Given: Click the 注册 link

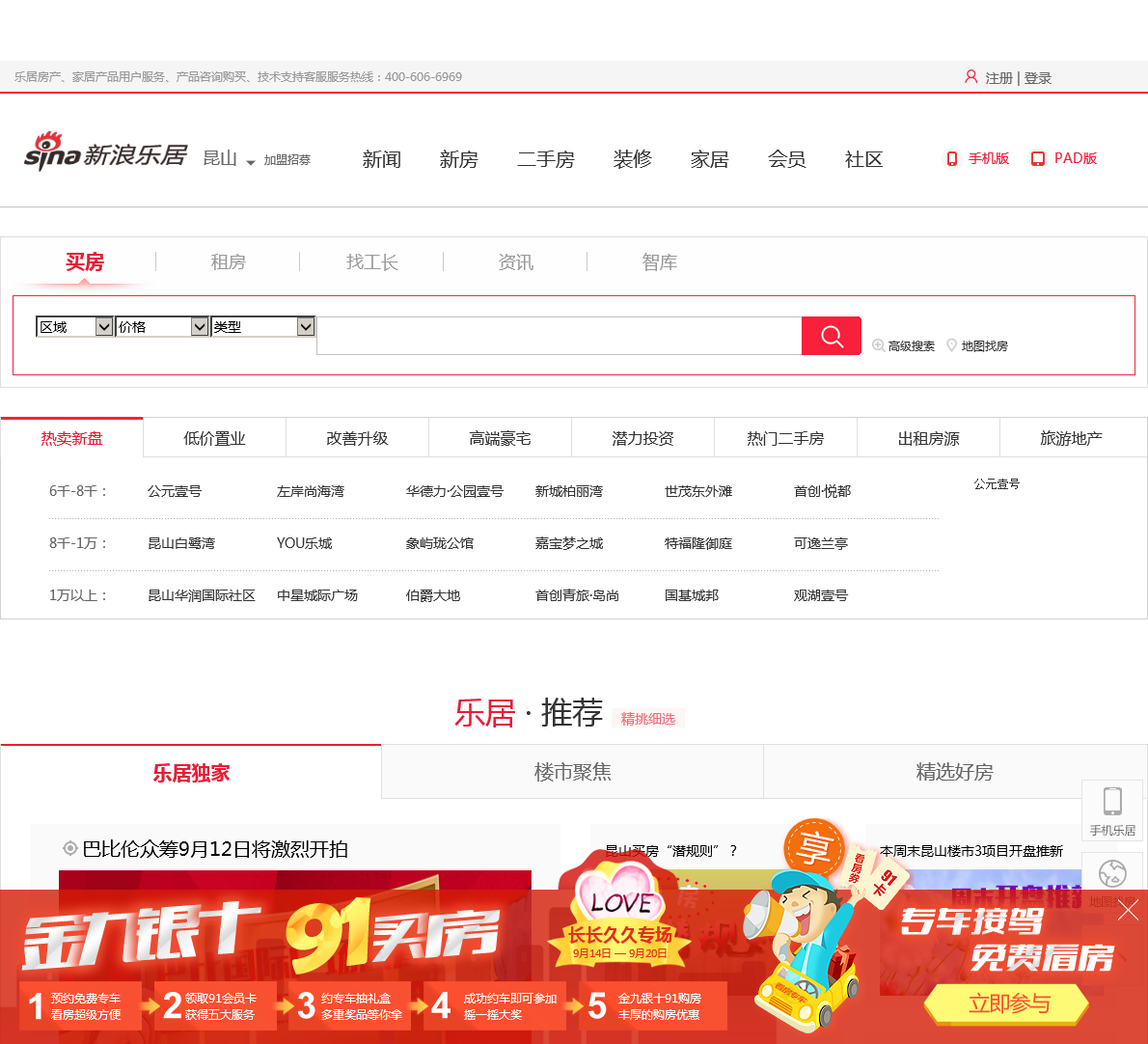Looking at the screenshot, I should tap(998, 77).
